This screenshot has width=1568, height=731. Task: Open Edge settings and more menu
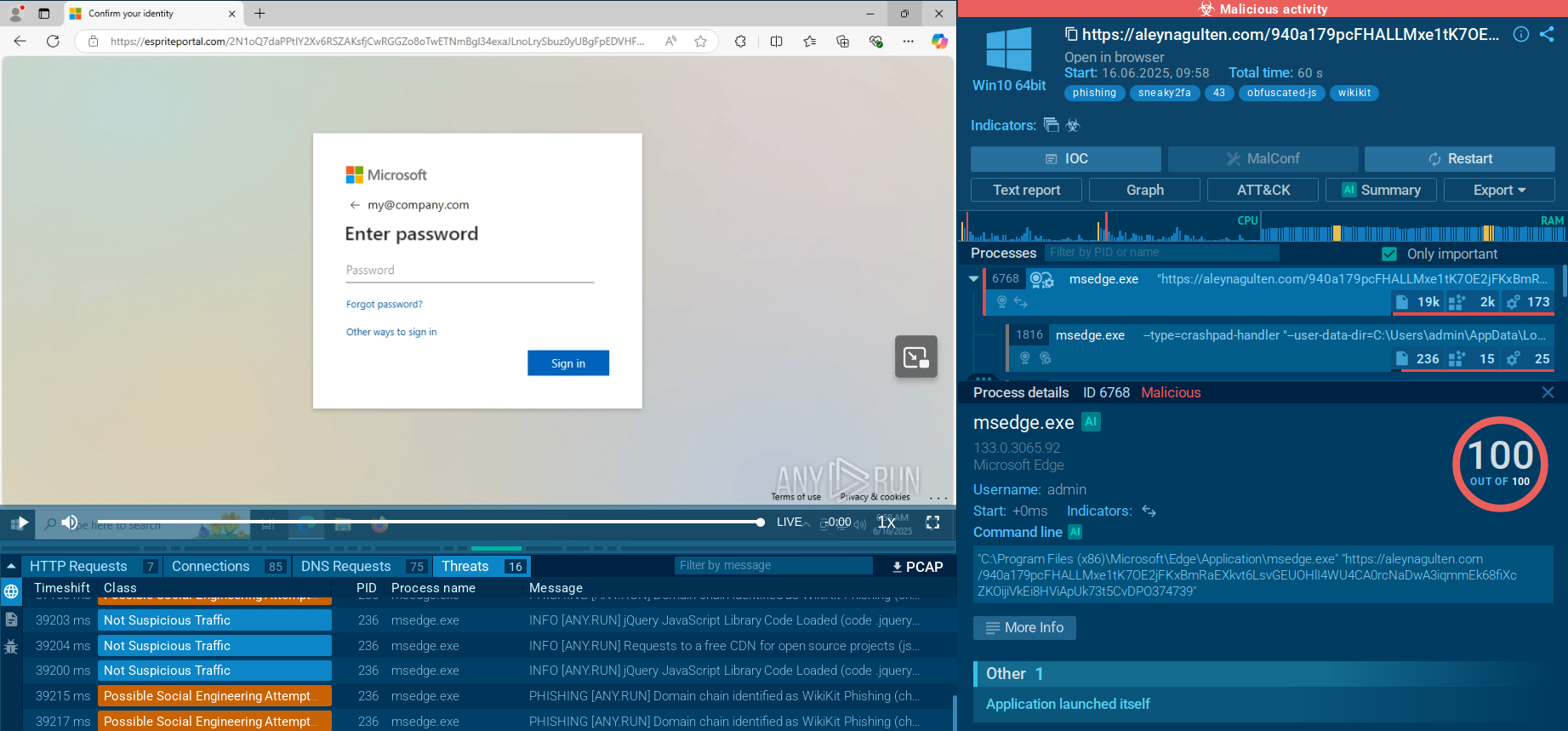point(909,41)
